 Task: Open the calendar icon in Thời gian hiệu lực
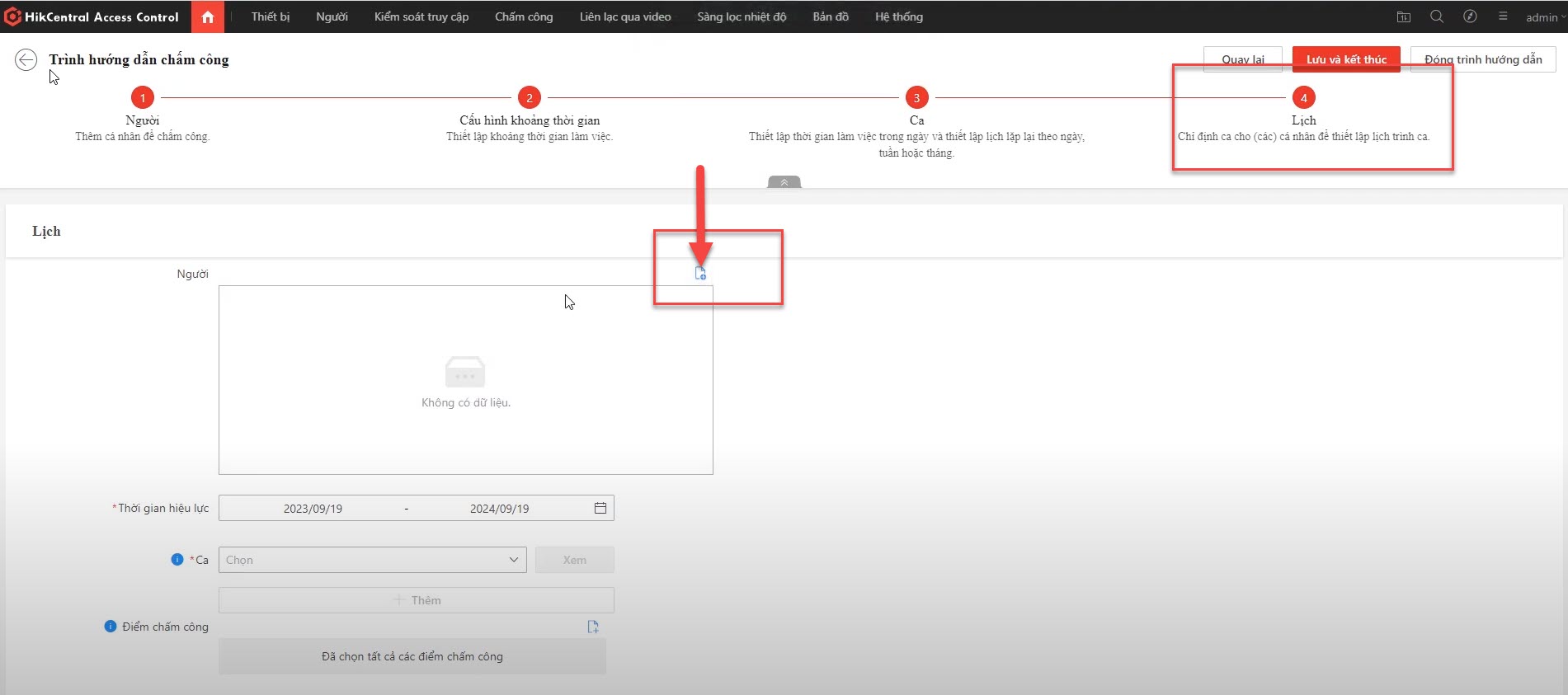pos(600,508)
